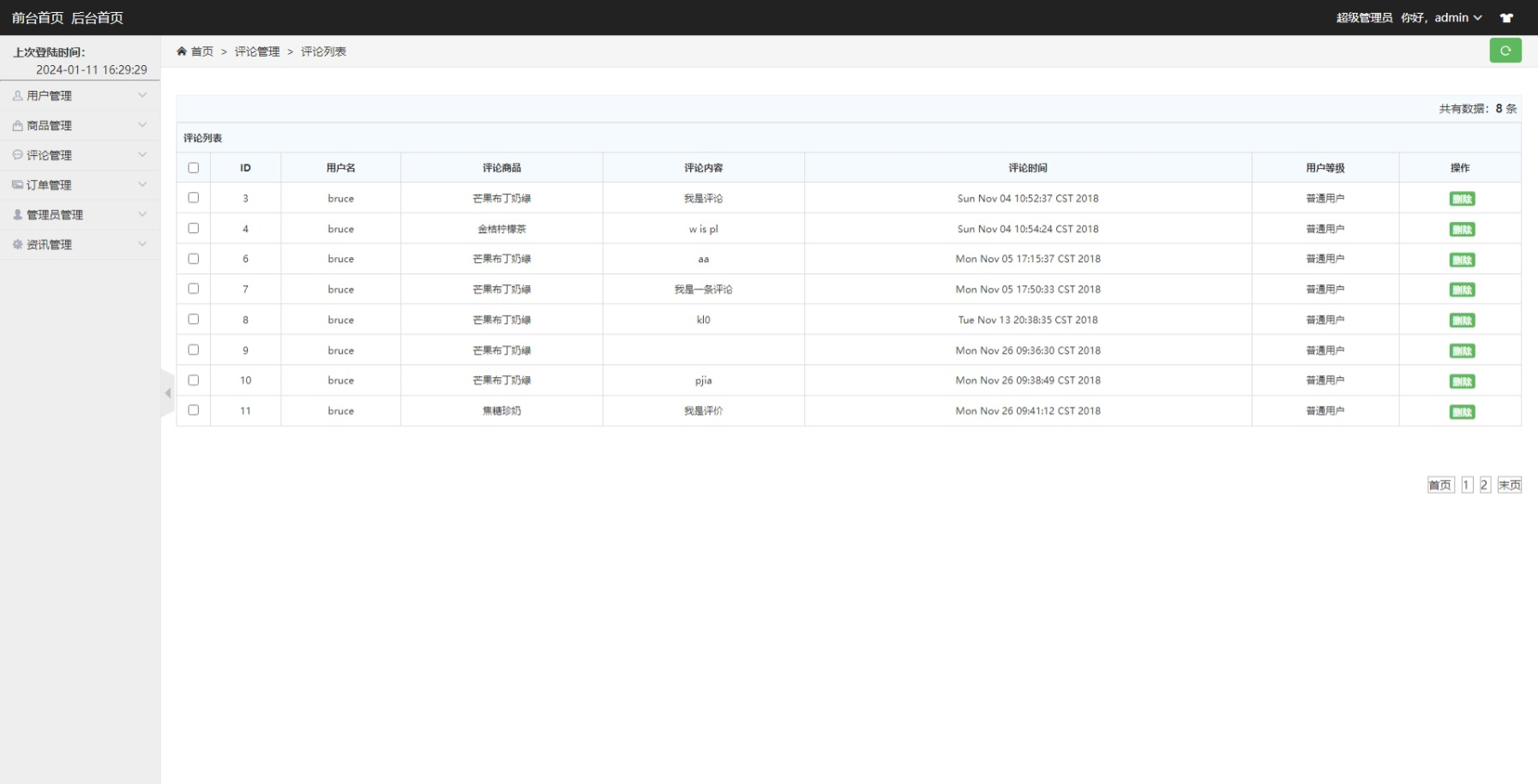Click the 订单管理 card icon

pos(17,185)
